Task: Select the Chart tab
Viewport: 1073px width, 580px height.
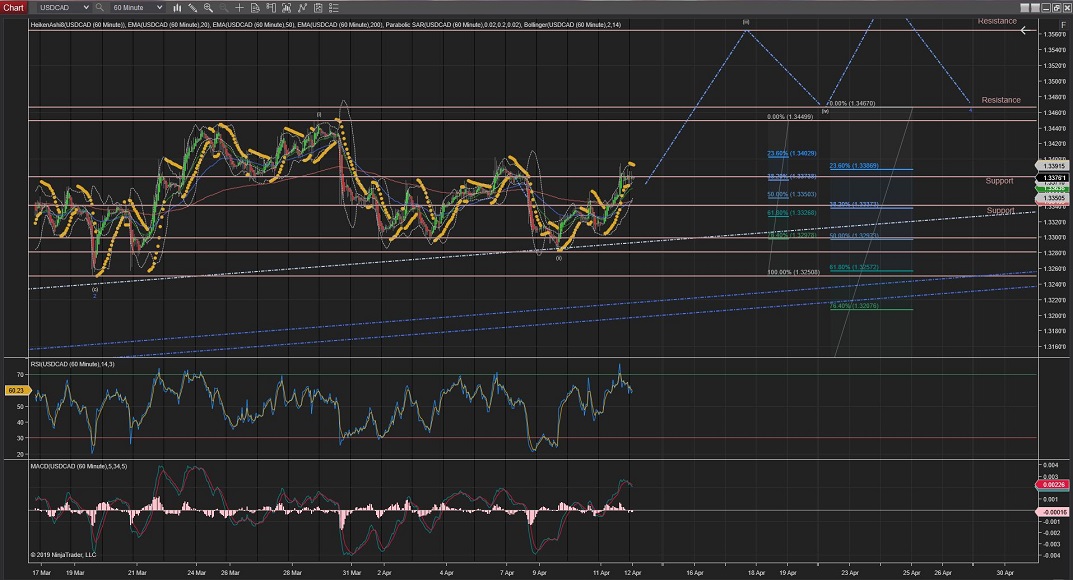Action: pos(13,8)
